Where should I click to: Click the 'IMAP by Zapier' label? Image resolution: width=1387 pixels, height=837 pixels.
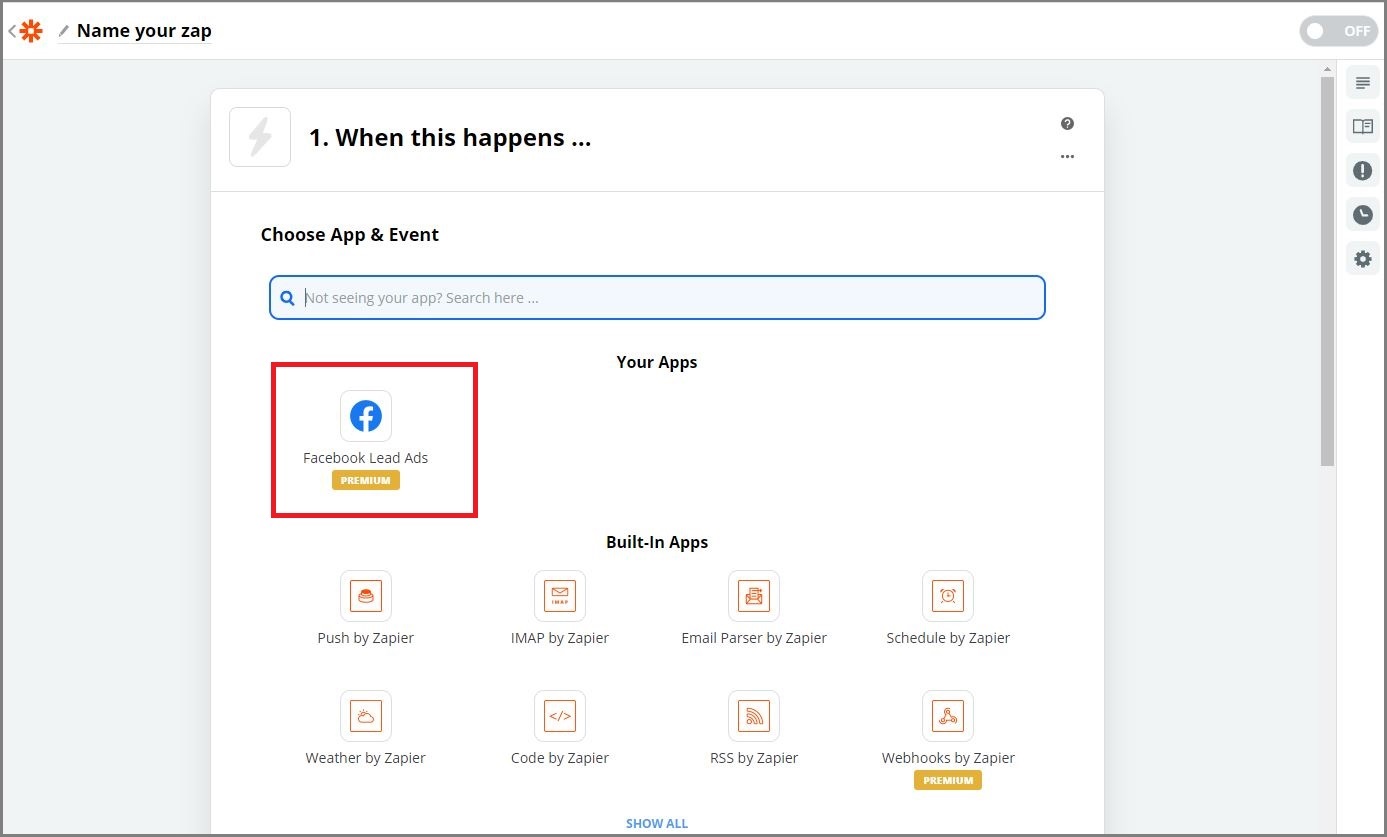560,638
